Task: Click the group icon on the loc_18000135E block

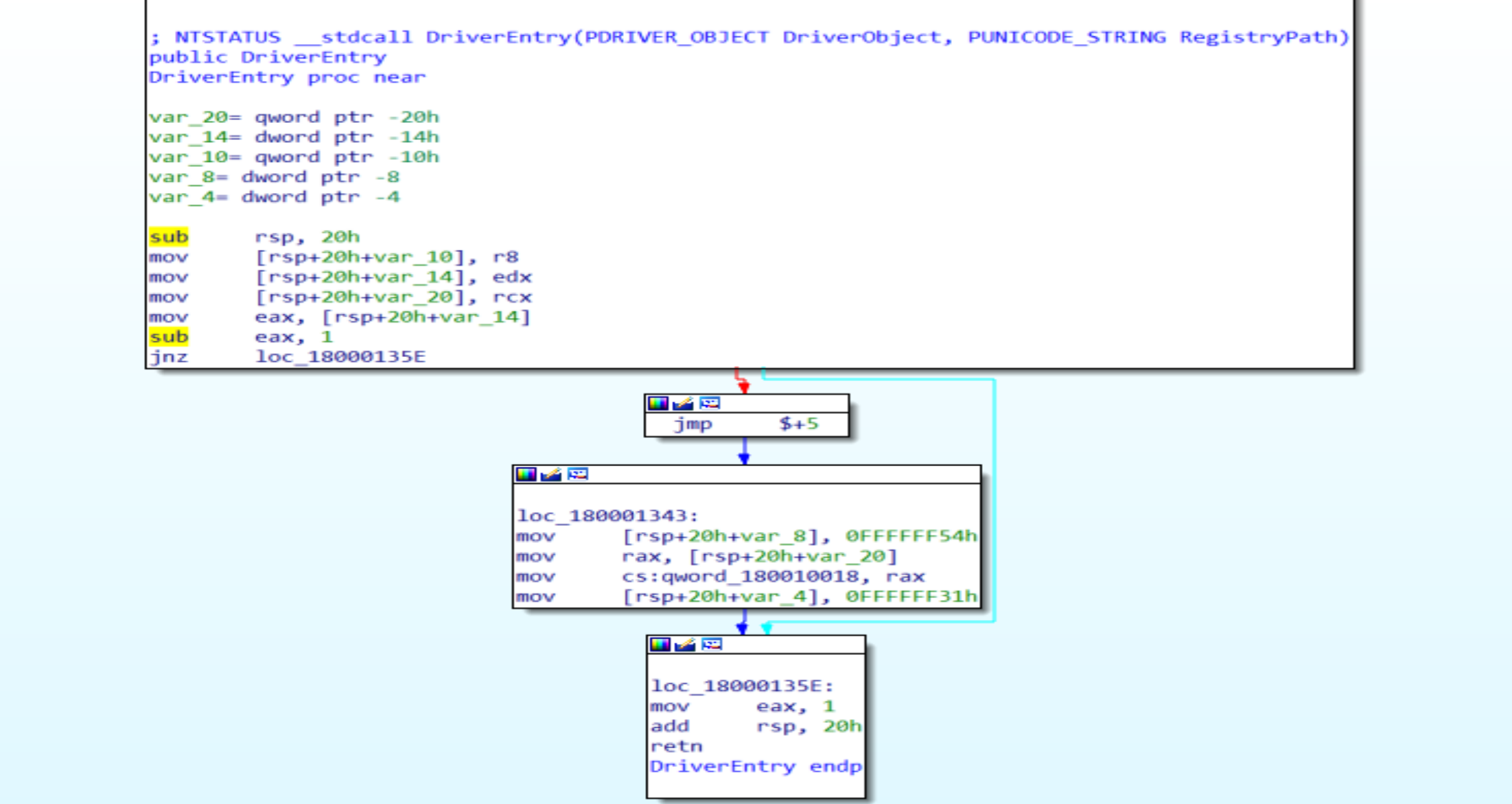Action: 712,645
